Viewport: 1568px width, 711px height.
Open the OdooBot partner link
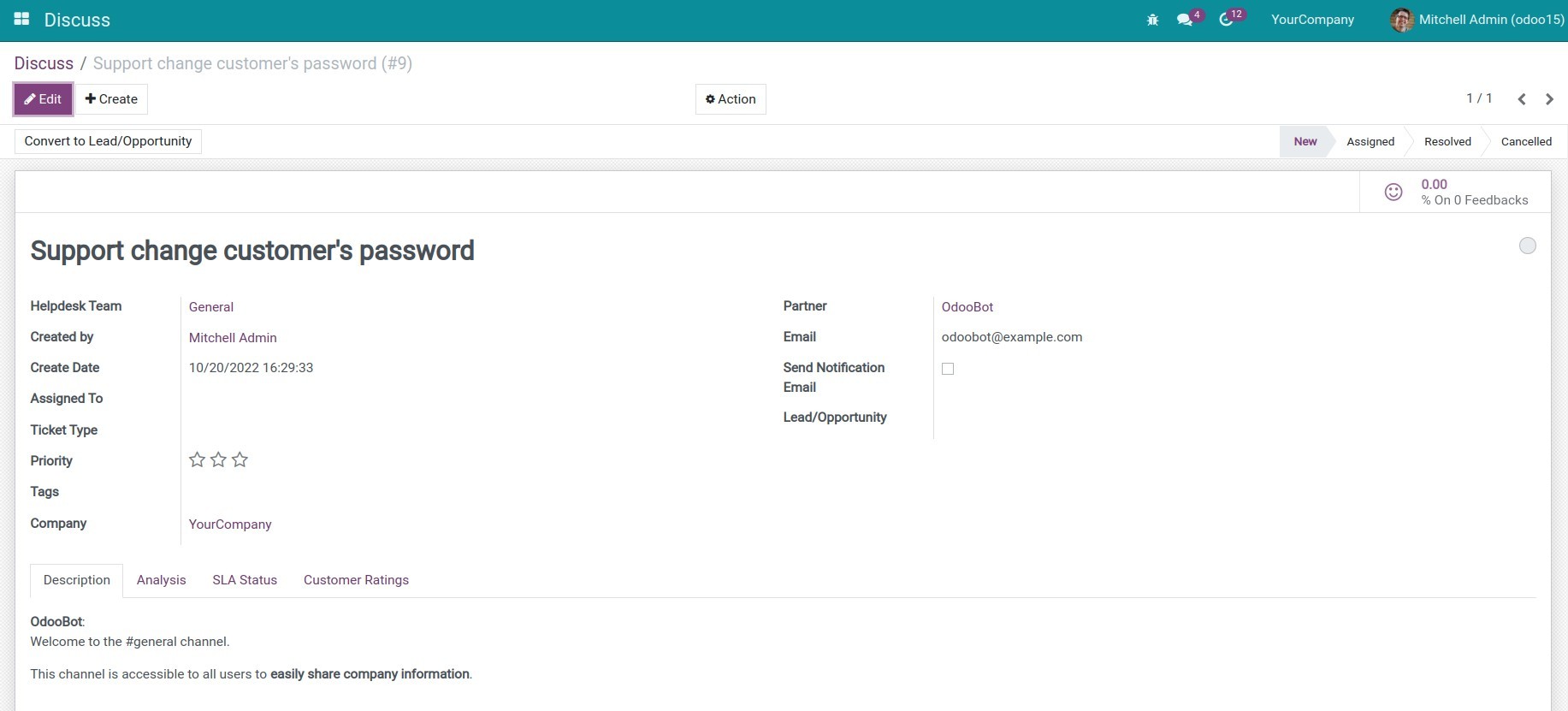(x=967, y=307)
